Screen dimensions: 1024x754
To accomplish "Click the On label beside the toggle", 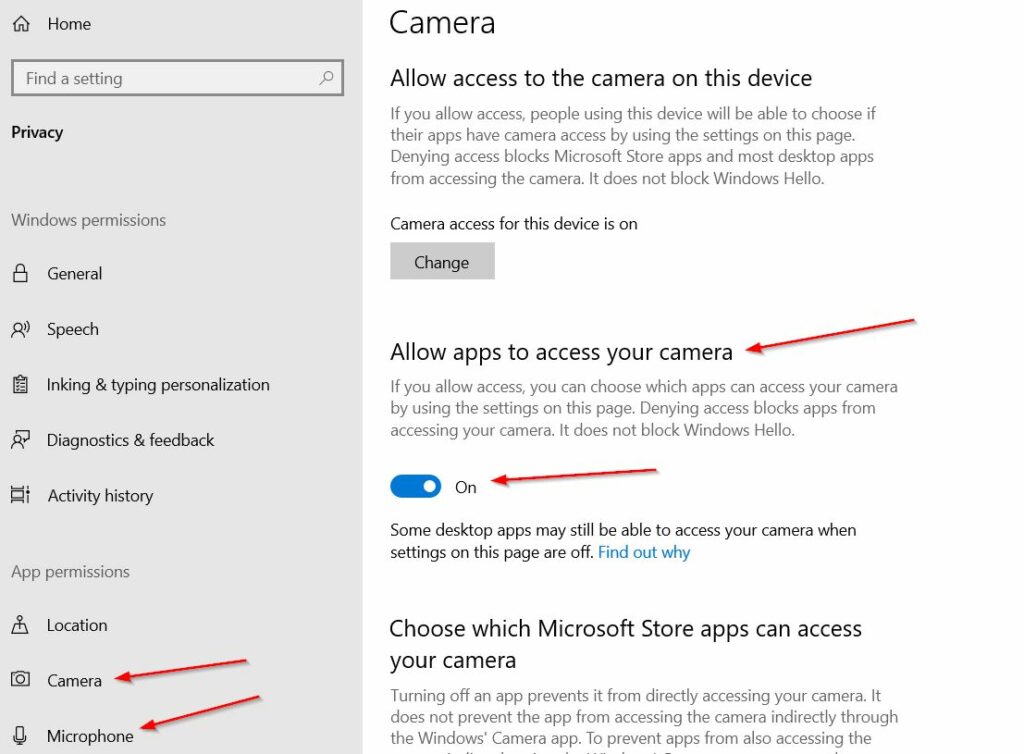I will click(x=466, y=488).
